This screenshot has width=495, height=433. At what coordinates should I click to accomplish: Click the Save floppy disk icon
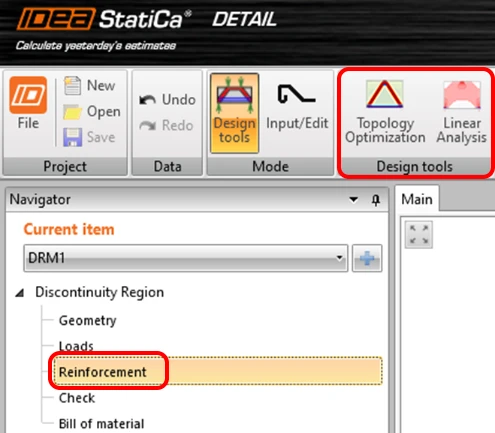point(73,137)
